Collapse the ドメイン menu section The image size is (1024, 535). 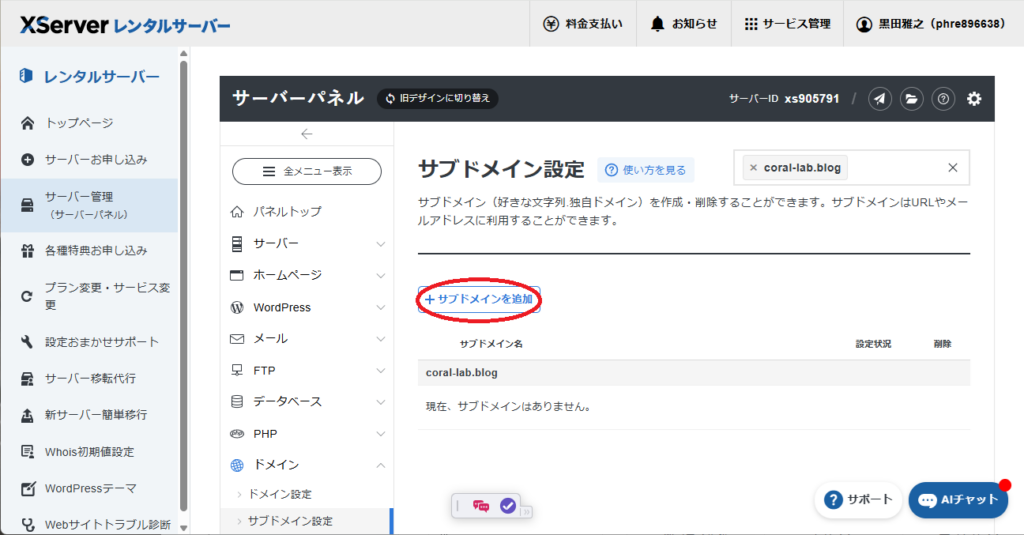[x=307, y=465]
